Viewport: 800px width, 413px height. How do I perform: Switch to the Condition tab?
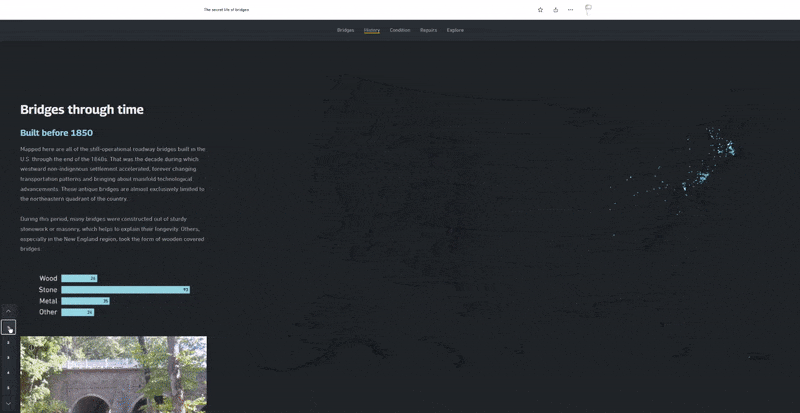[x=400, y=30]
